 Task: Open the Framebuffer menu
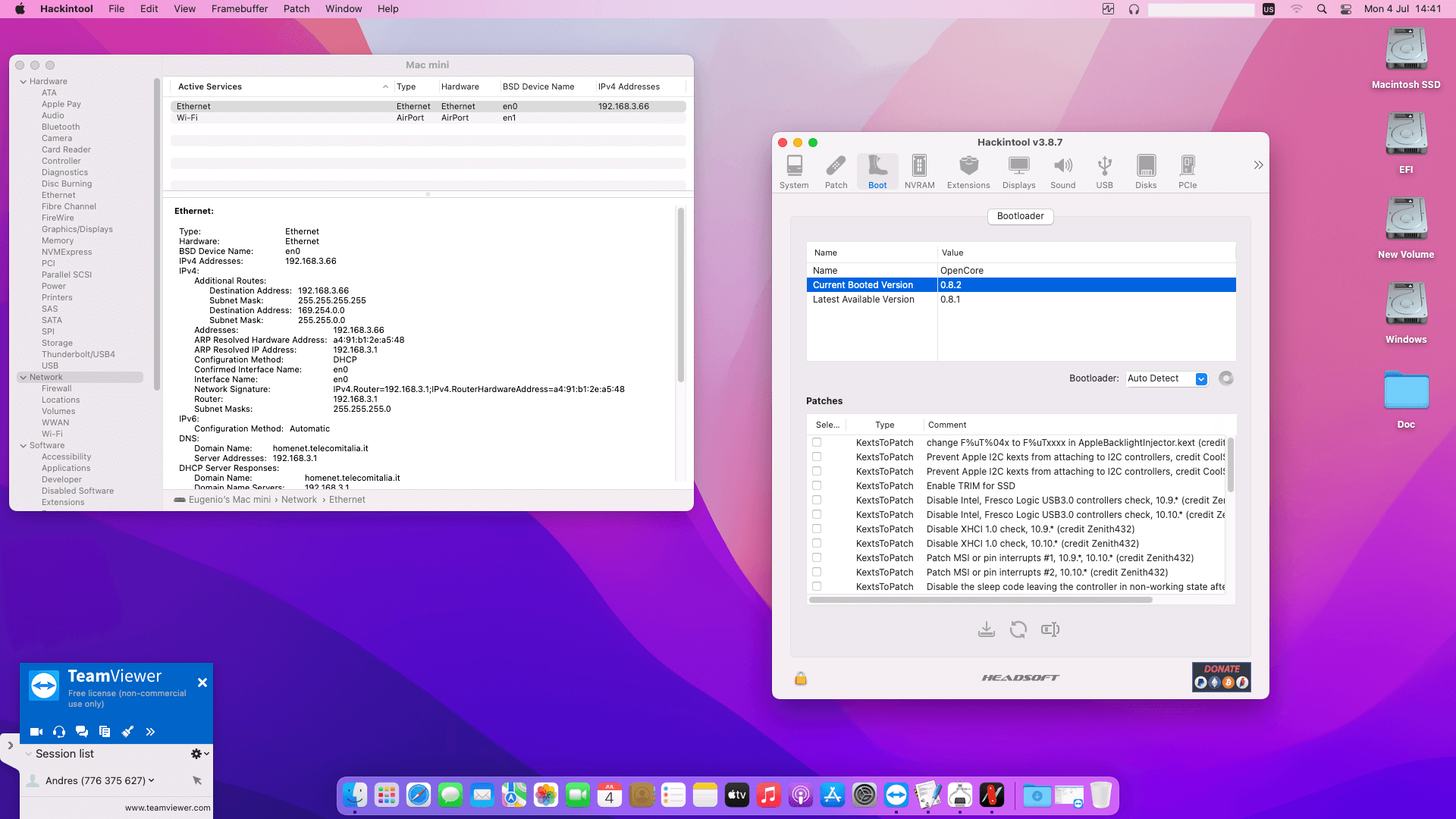tap(240, 9)
